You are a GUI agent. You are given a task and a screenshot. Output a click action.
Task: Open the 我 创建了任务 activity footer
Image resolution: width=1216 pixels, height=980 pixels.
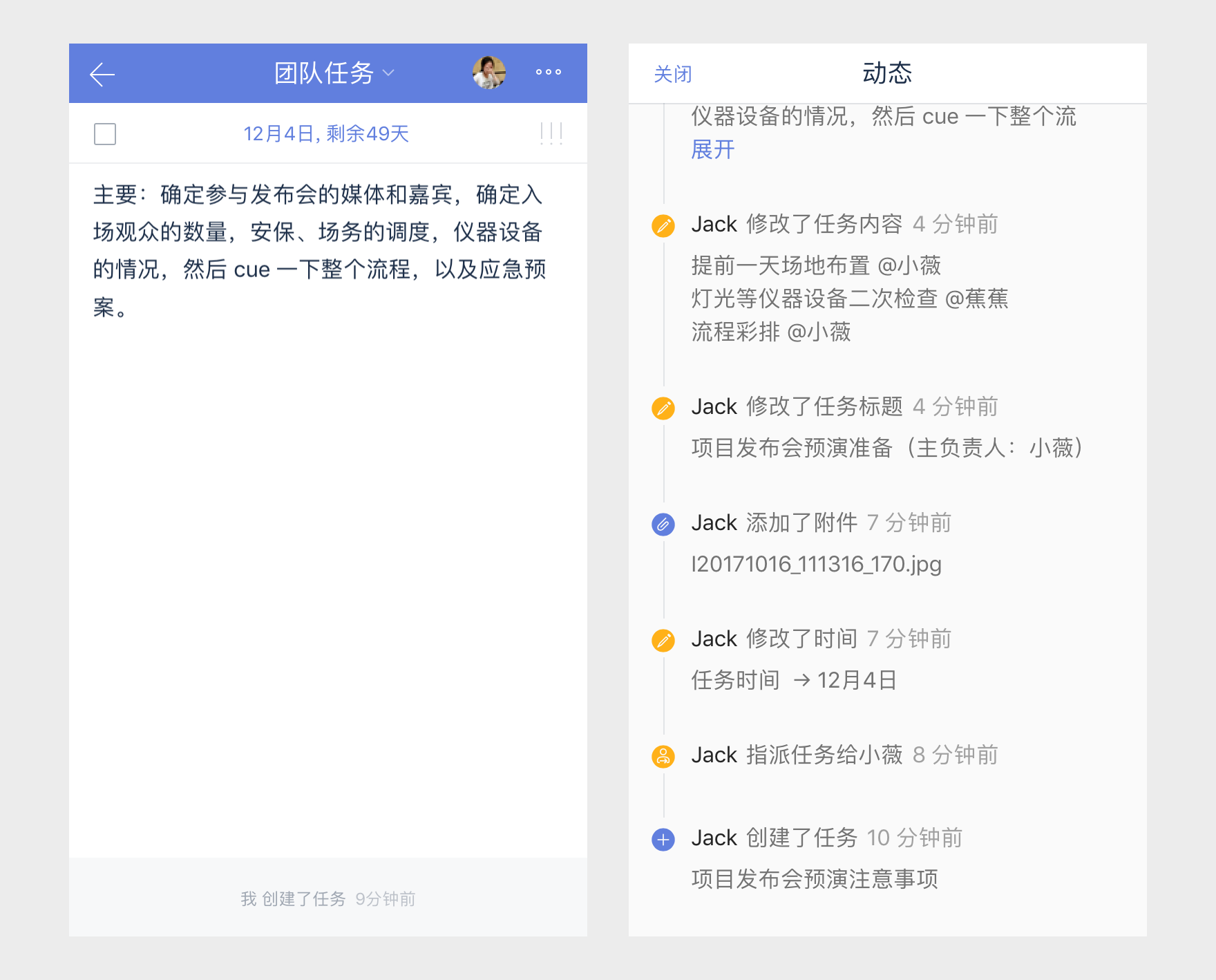328,898
